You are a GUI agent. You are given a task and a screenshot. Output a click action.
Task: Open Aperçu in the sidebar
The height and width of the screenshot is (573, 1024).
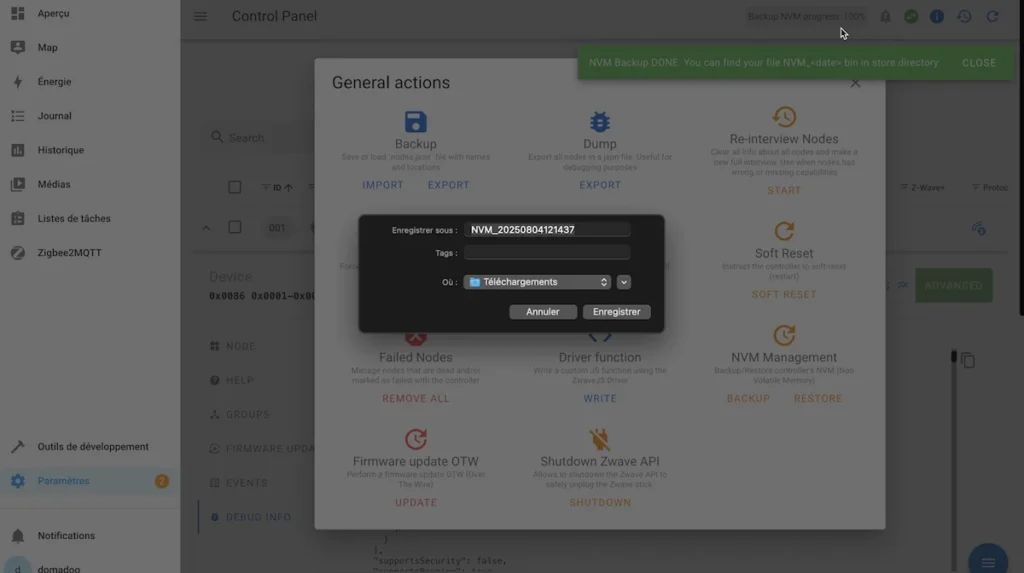tap(90, 13)
